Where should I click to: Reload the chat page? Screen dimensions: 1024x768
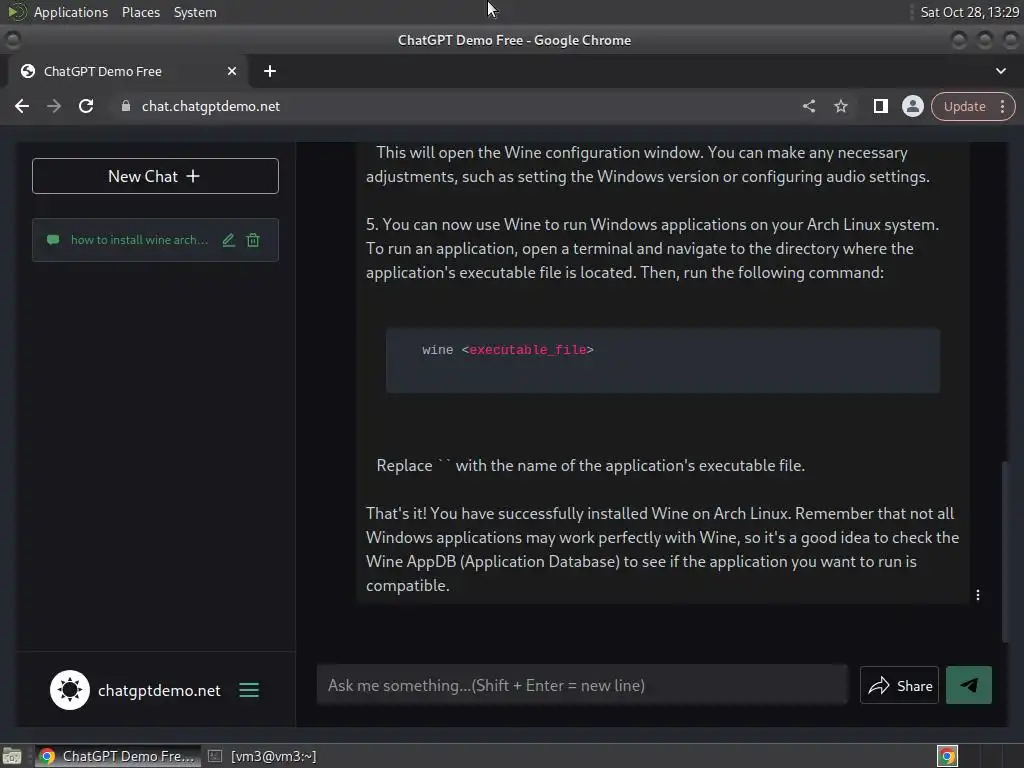[x=86, y=106]
